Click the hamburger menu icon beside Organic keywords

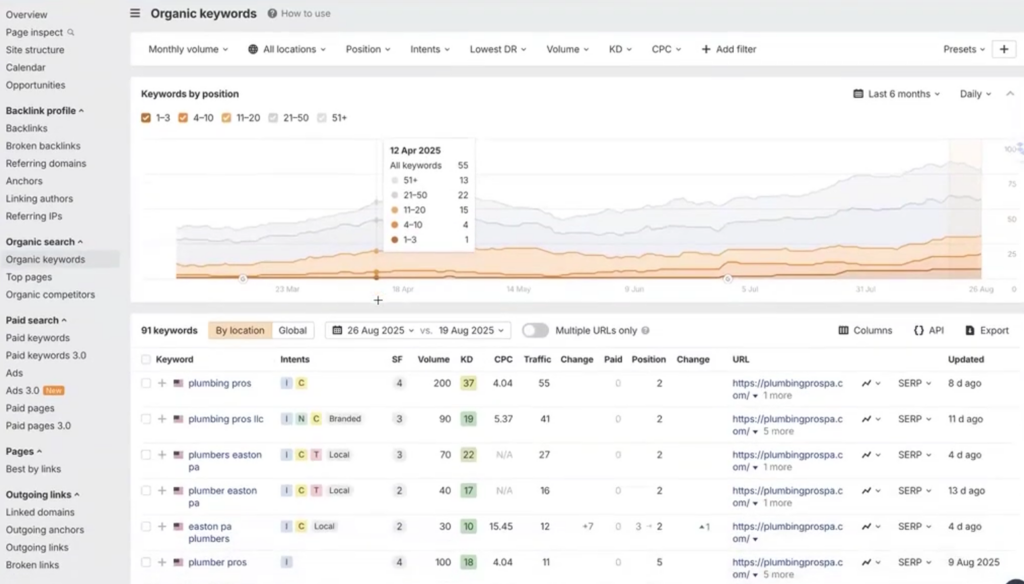click(135, 14)
